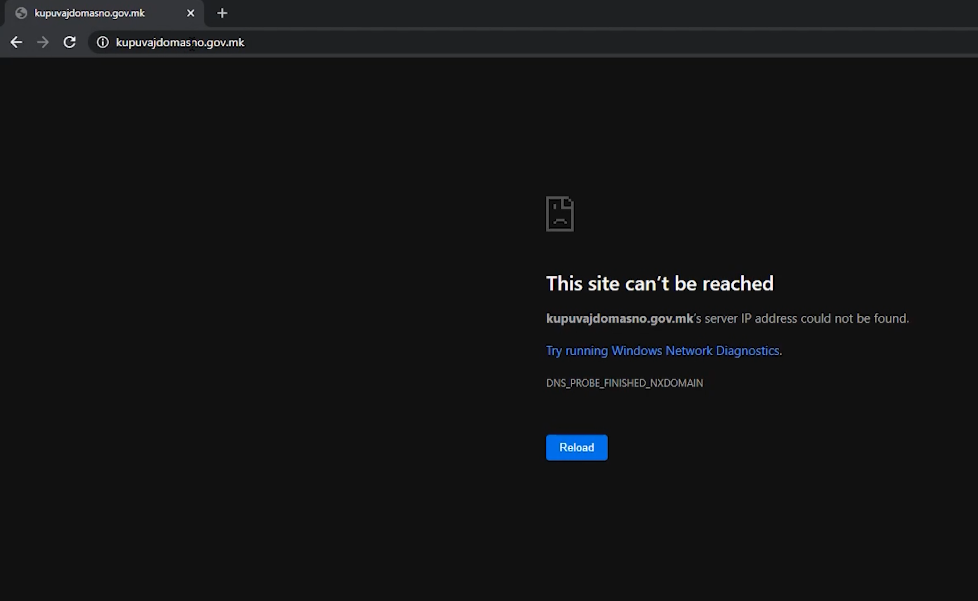
Task: Click the sad page error icon
Action: (x=559, y=214)
